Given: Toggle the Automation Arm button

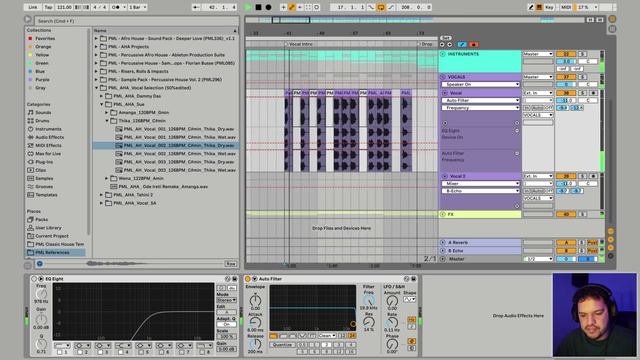Looking at the screenshot, I should pyautogui.click(x=292, y=7).
